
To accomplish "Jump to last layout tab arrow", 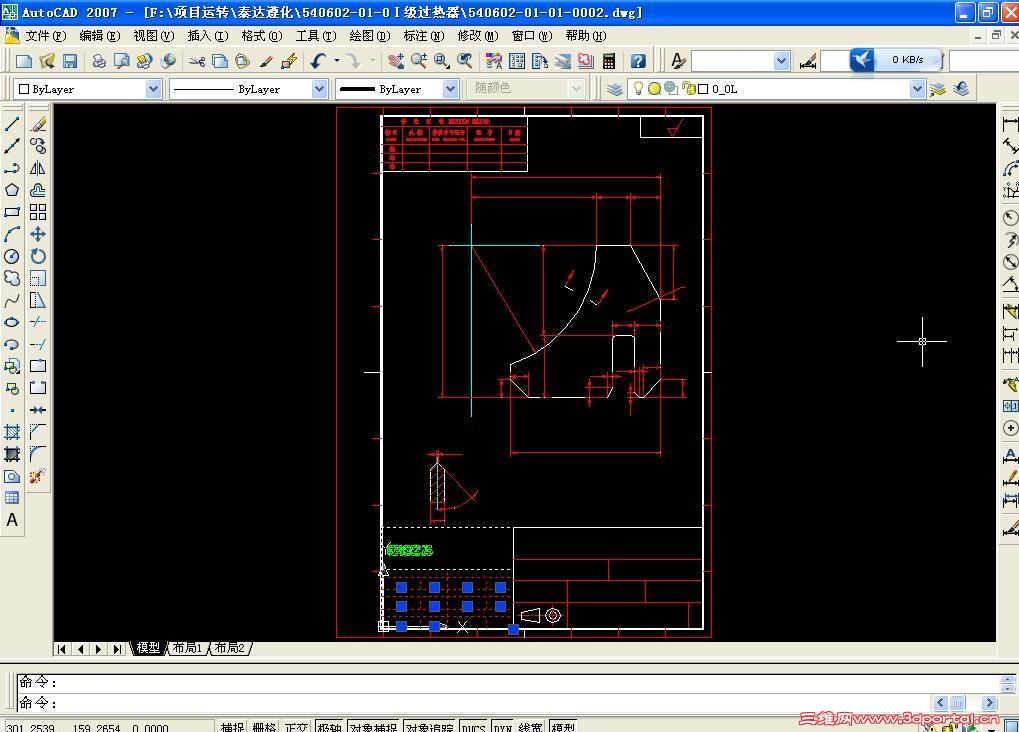I will pos(117,649).
